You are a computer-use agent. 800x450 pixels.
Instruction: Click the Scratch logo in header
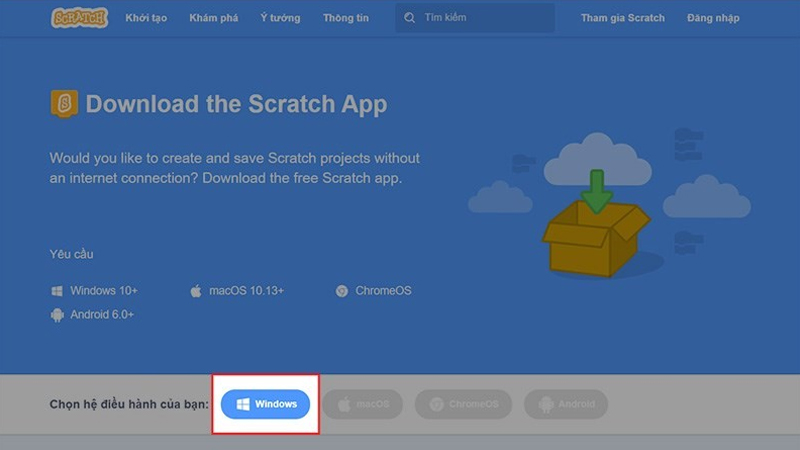coord(80,18)
